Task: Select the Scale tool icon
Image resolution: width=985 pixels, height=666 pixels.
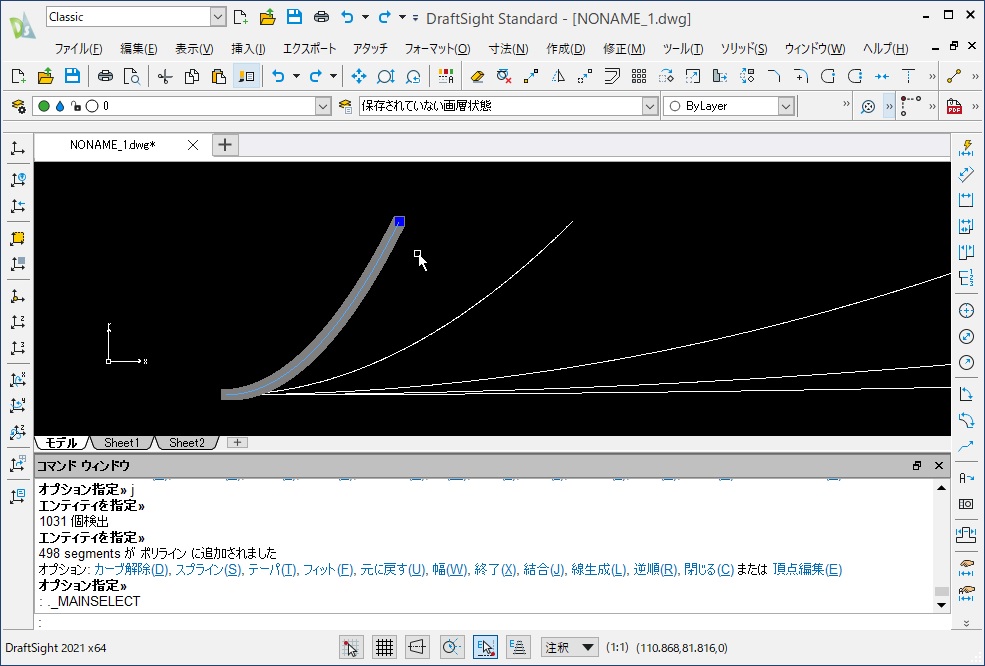Action: 692,77
